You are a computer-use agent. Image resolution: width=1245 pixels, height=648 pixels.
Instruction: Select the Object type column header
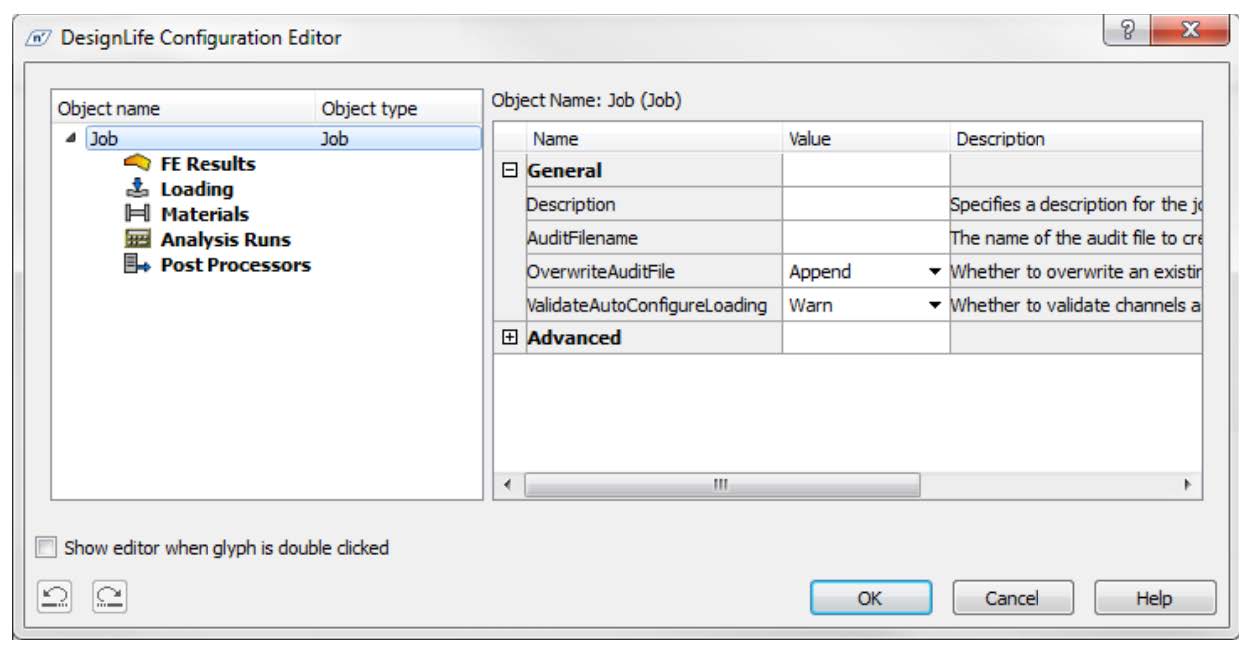[370, 108]
